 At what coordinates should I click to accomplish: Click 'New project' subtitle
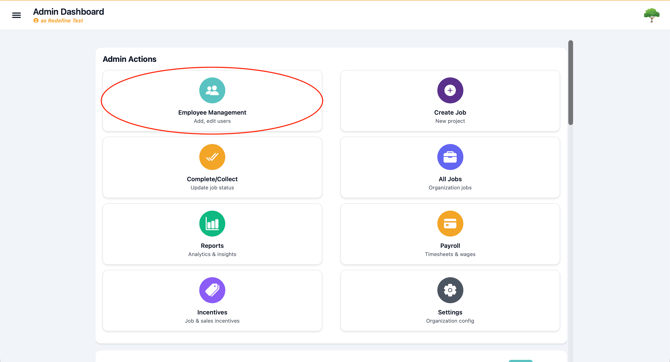[x=450, y=121]
